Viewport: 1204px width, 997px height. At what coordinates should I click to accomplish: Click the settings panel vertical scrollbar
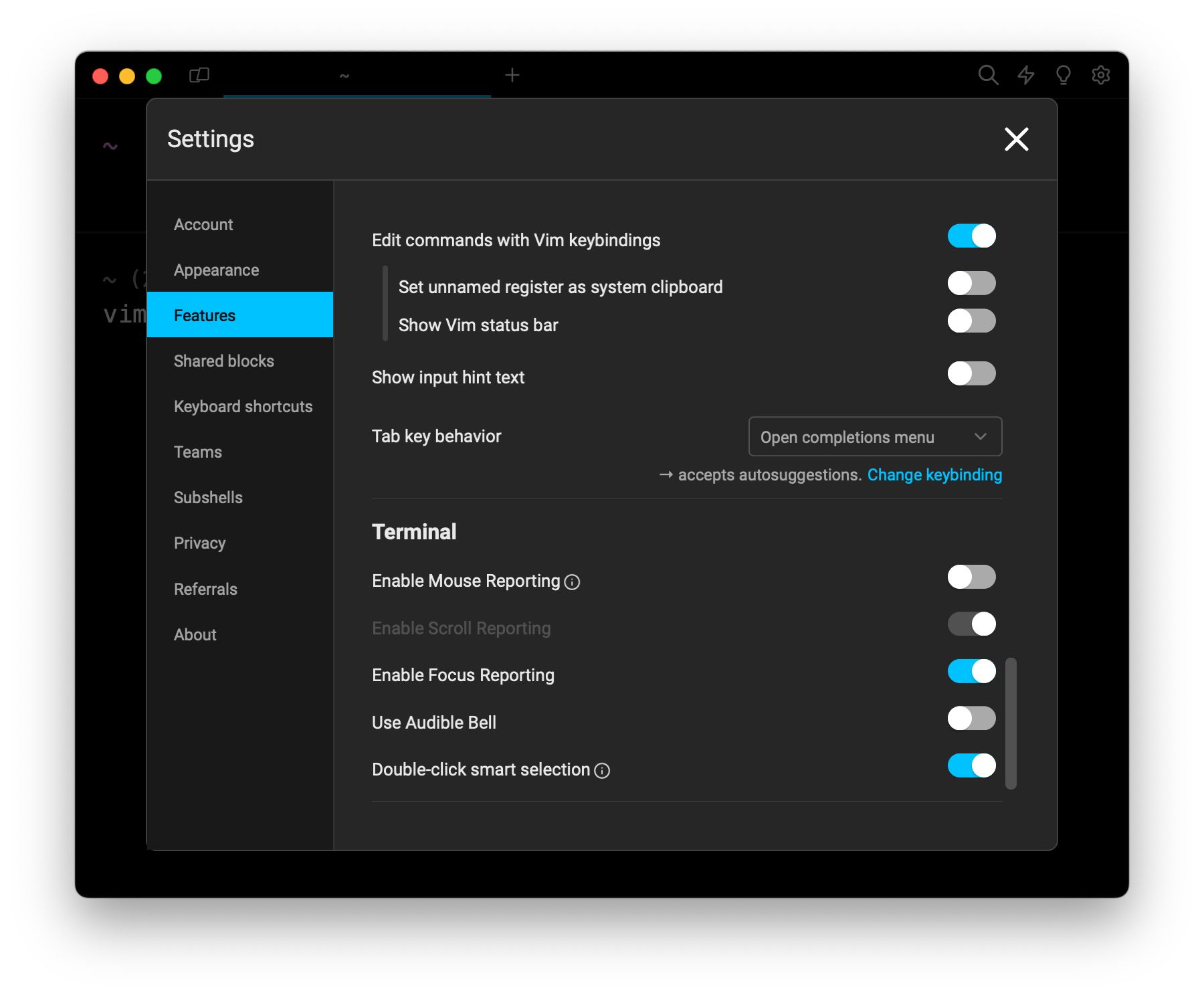point(1011,723)
